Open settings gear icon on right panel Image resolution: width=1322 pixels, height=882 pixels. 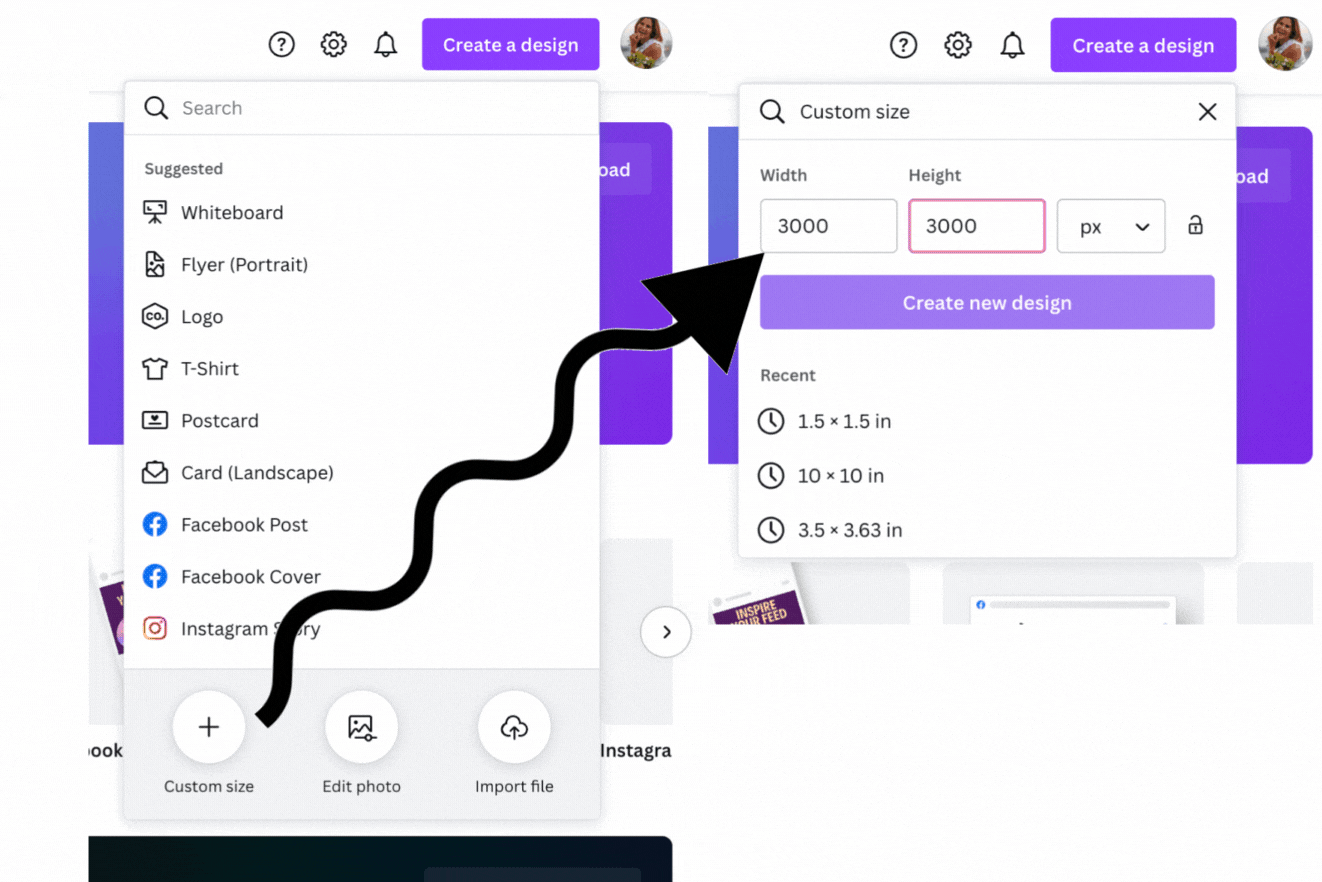[x=958, y=45]
